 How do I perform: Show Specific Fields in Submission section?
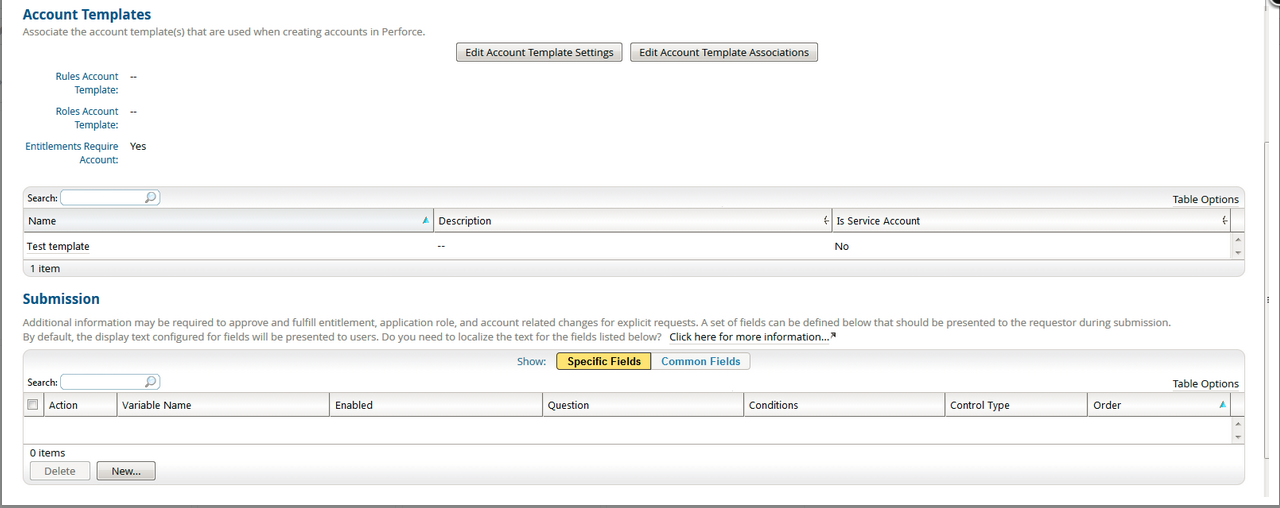point(604,361)
